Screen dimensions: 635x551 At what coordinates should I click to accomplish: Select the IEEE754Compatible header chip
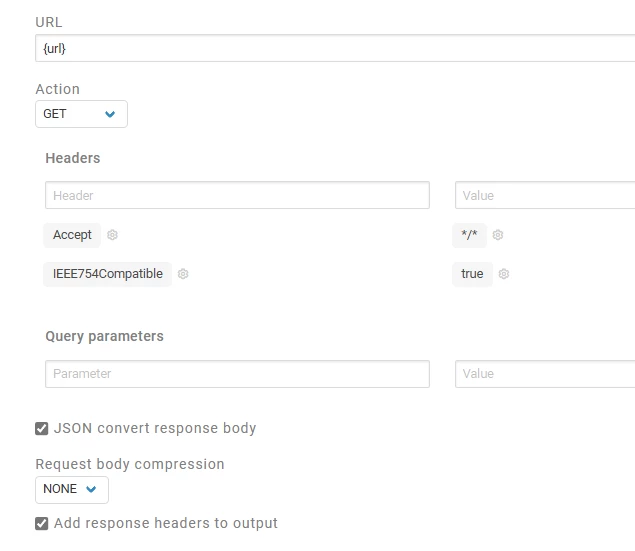pos(108,274)
